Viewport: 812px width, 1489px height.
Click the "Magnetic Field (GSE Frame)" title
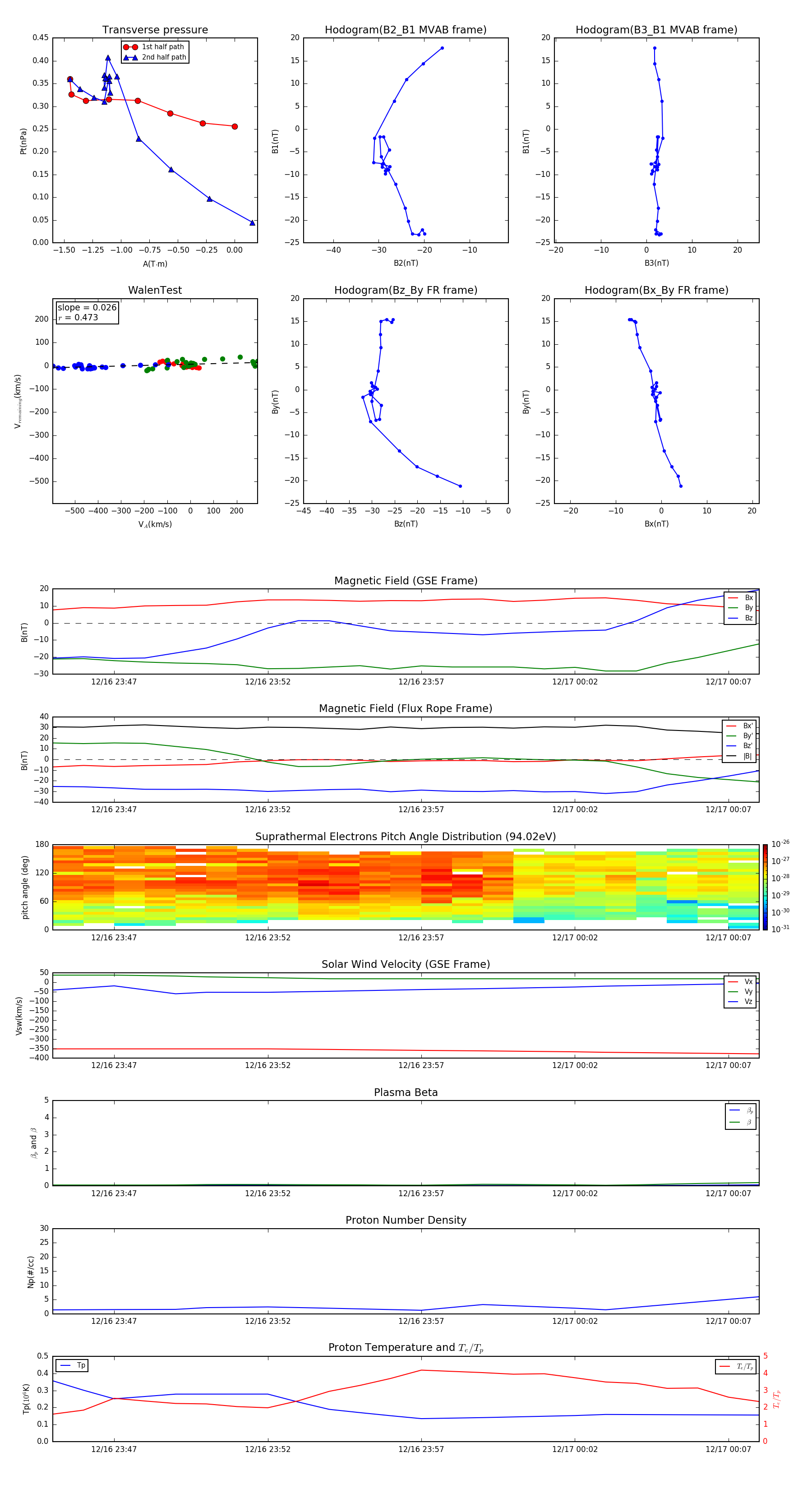pos(406,581)
